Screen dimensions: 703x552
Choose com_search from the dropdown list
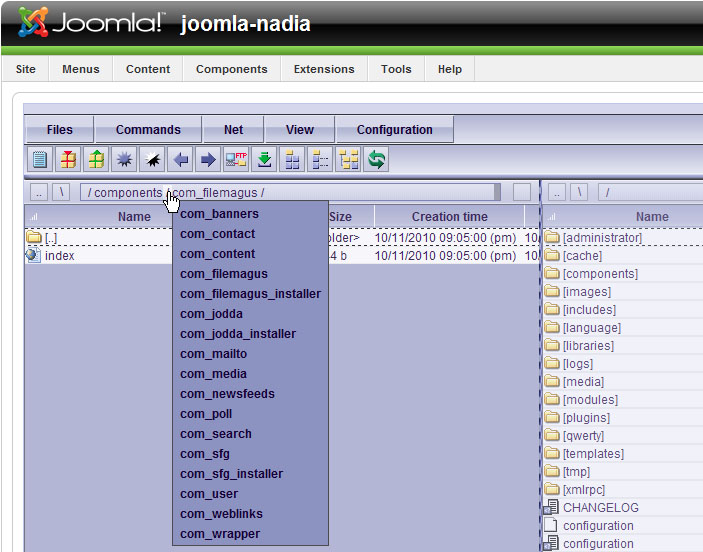pos(250,434)
